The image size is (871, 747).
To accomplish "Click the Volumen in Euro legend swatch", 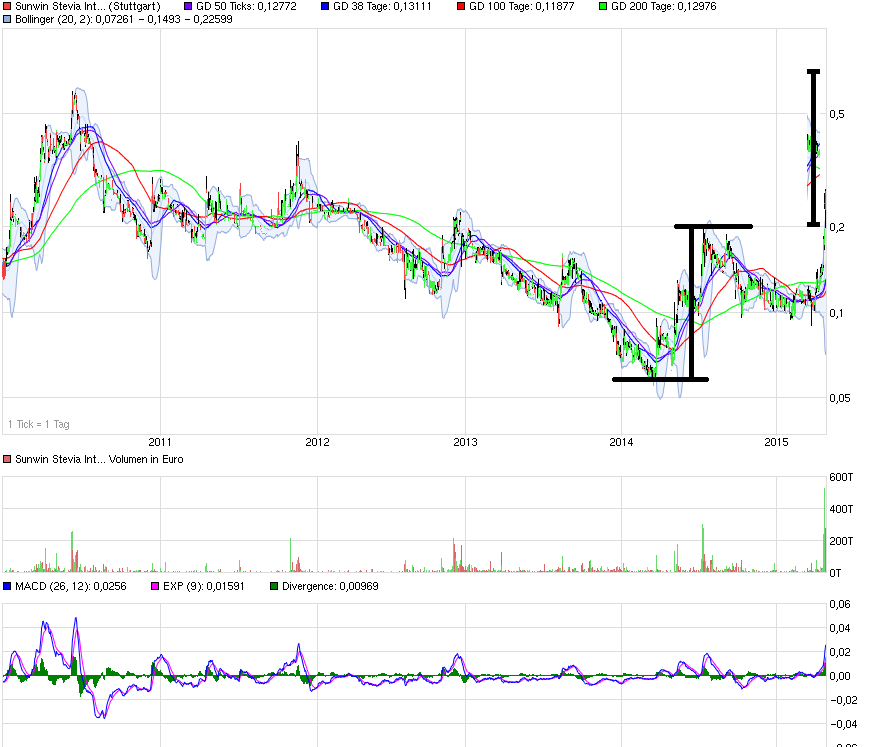I will pyautogui.click(x=7, y=459).
